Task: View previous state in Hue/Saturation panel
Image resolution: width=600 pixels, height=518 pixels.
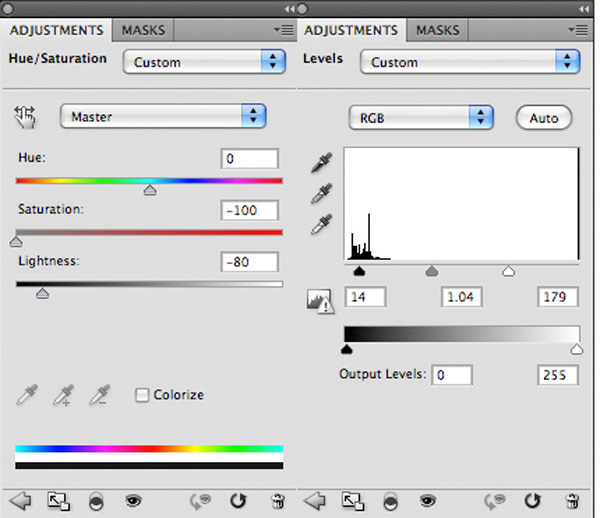Action: point(200,501)
